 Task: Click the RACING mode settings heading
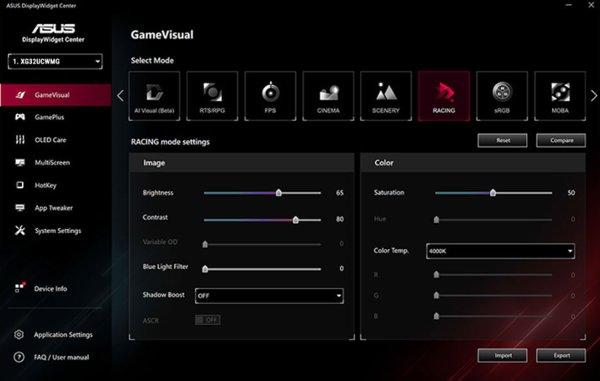click(x=170, y=142)
